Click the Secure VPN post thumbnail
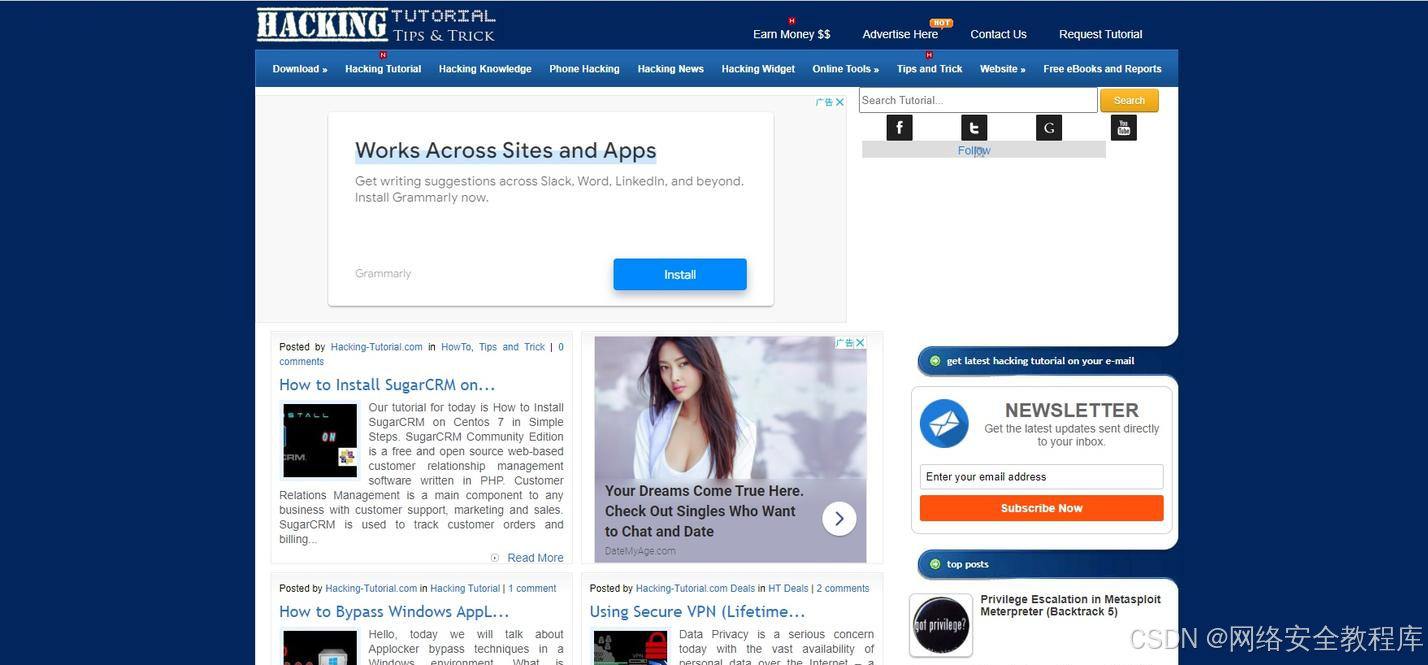 coord(630,647)
